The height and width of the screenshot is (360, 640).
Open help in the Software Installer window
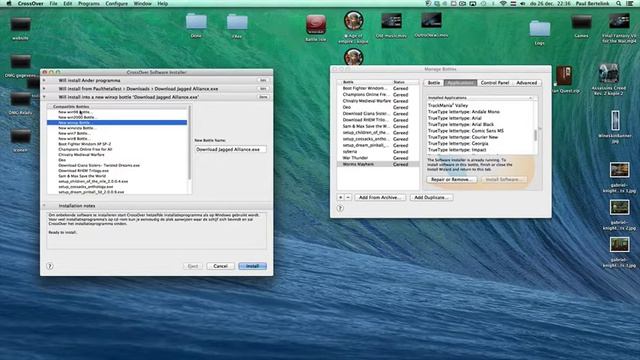pyautogui.click(x=50, y=266)
